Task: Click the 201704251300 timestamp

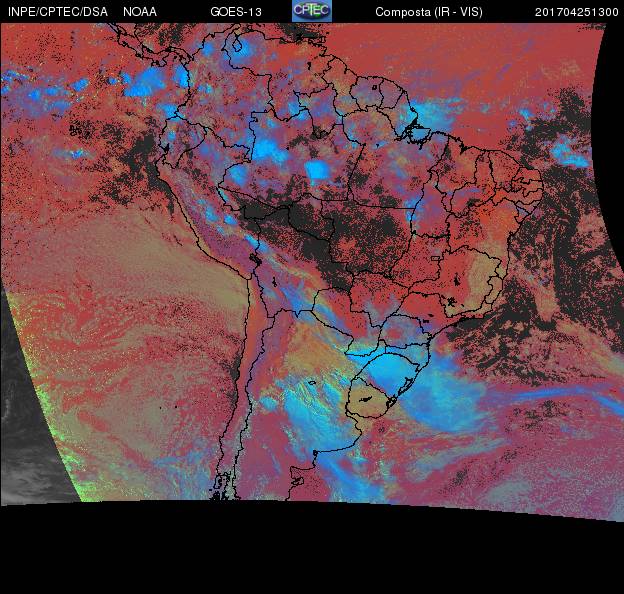Action: (577, 12)
